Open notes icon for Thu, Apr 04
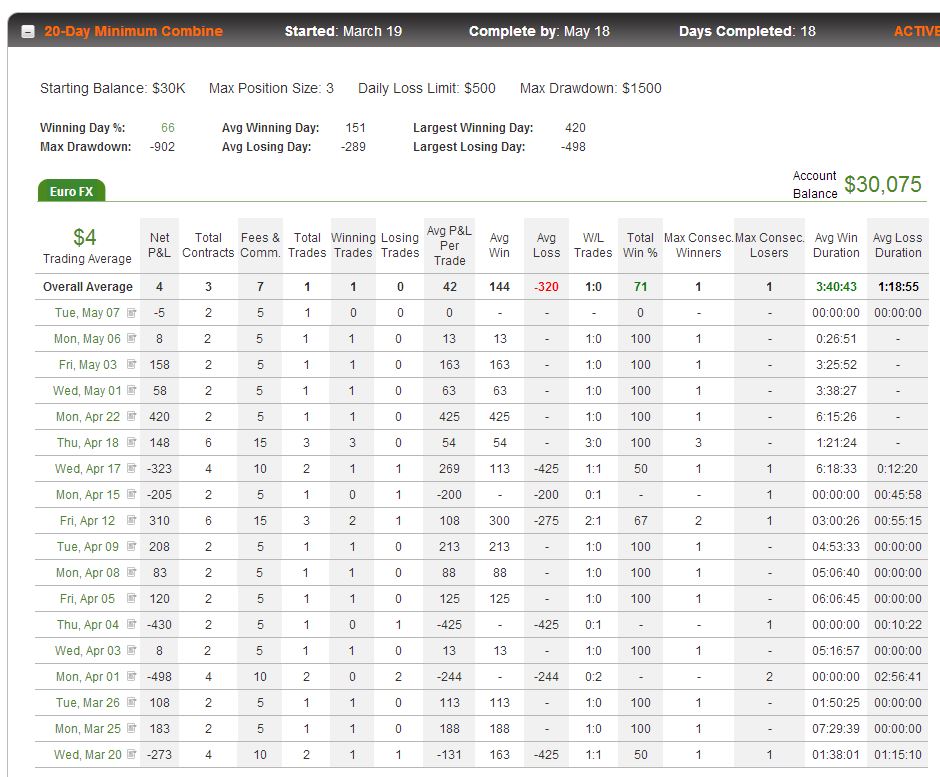Image resolution: width=940 pixels, height=777 pixels. pyautogui.click(x=131, y=625)
